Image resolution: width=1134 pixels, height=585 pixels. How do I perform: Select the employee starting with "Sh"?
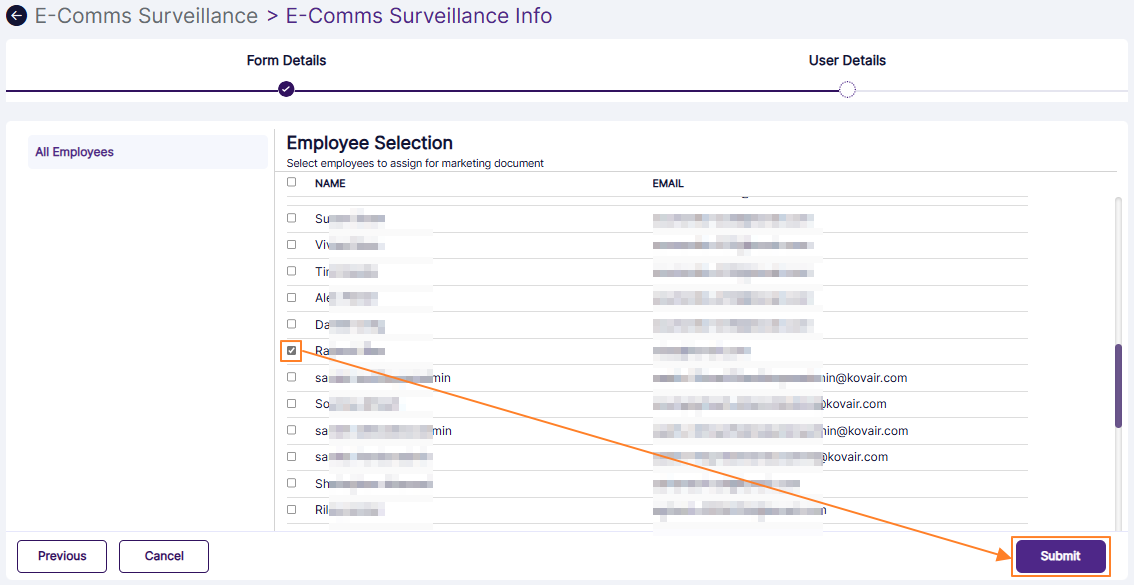click(x=292, y=483)
